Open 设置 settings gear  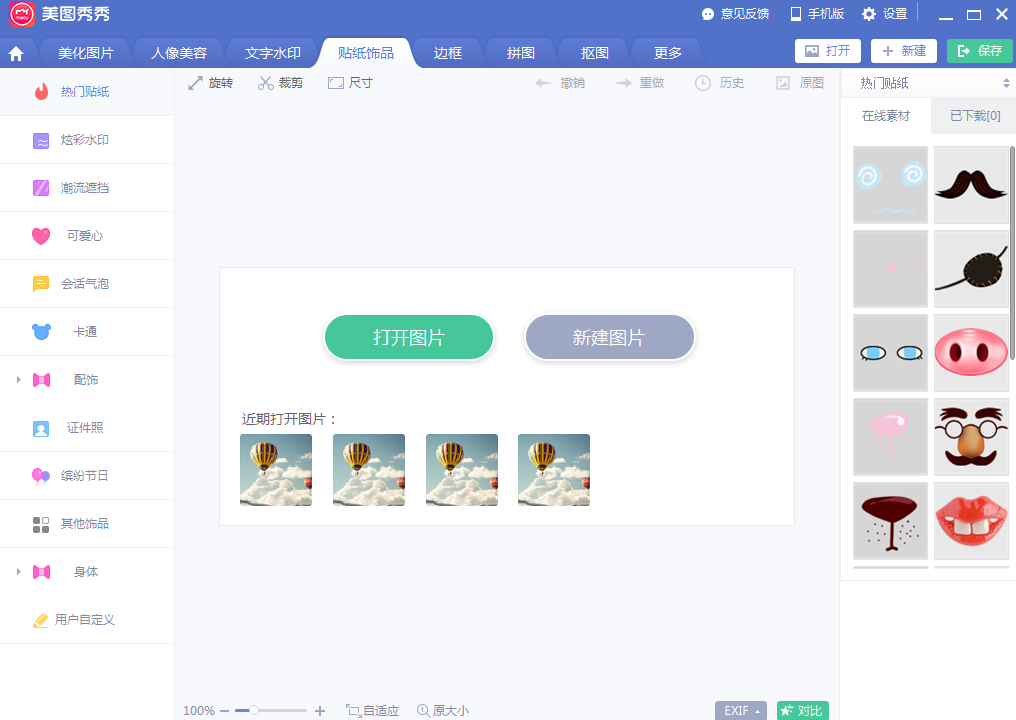(884, 14)
